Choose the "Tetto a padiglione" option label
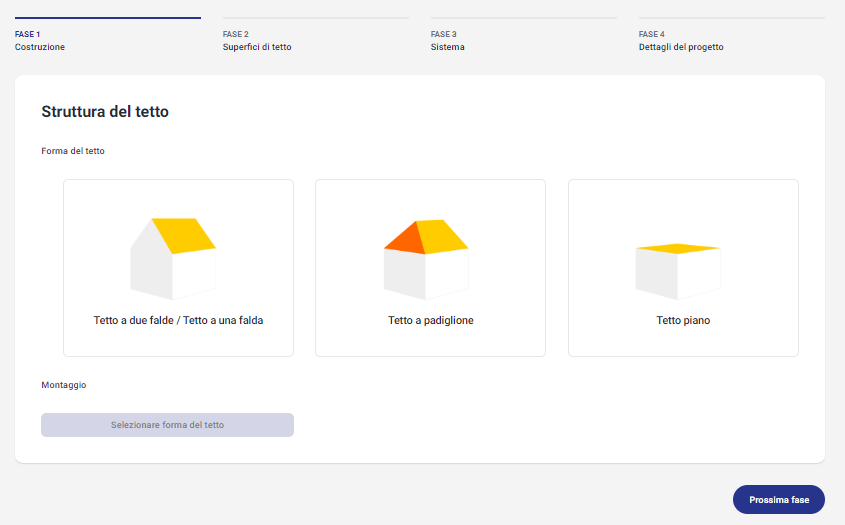Viewport: 845px width, 525px height. [431, 320]
